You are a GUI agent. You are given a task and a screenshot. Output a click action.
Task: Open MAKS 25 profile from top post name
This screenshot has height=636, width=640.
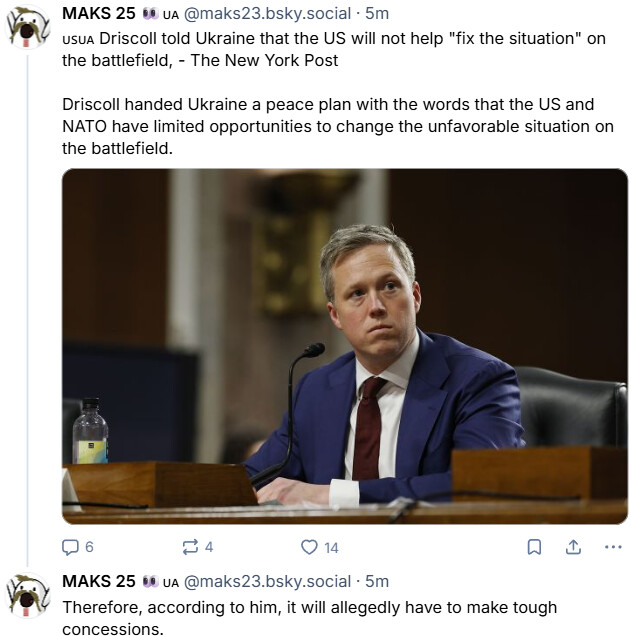pyautogui.click(x=98, y=13)
